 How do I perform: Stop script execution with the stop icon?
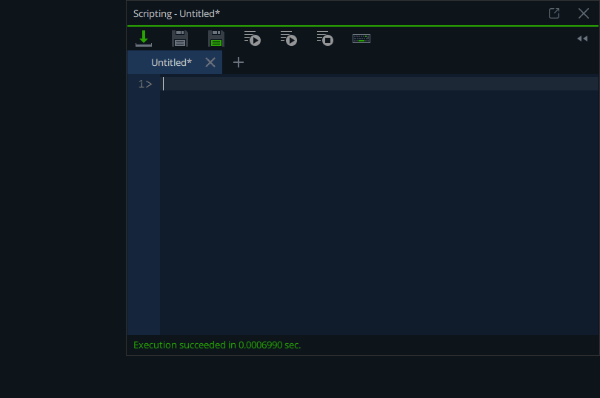(325, 39)
